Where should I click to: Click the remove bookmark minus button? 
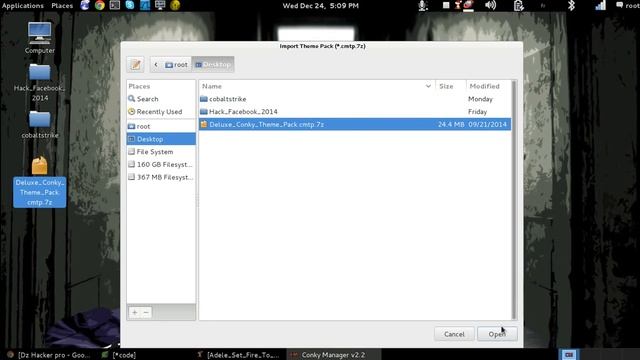[x=146, y=313]
